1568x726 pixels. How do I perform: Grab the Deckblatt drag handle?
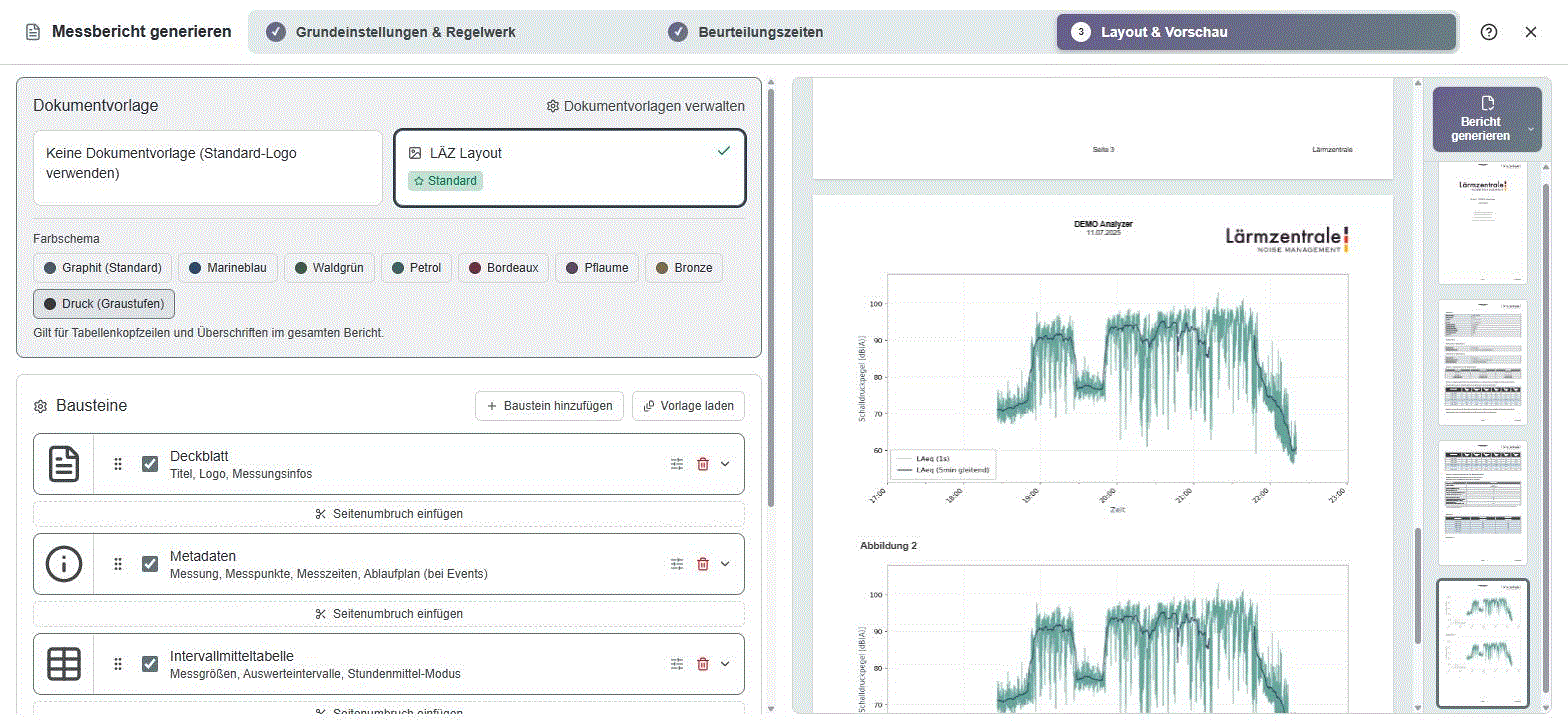[x=118, y=464]
